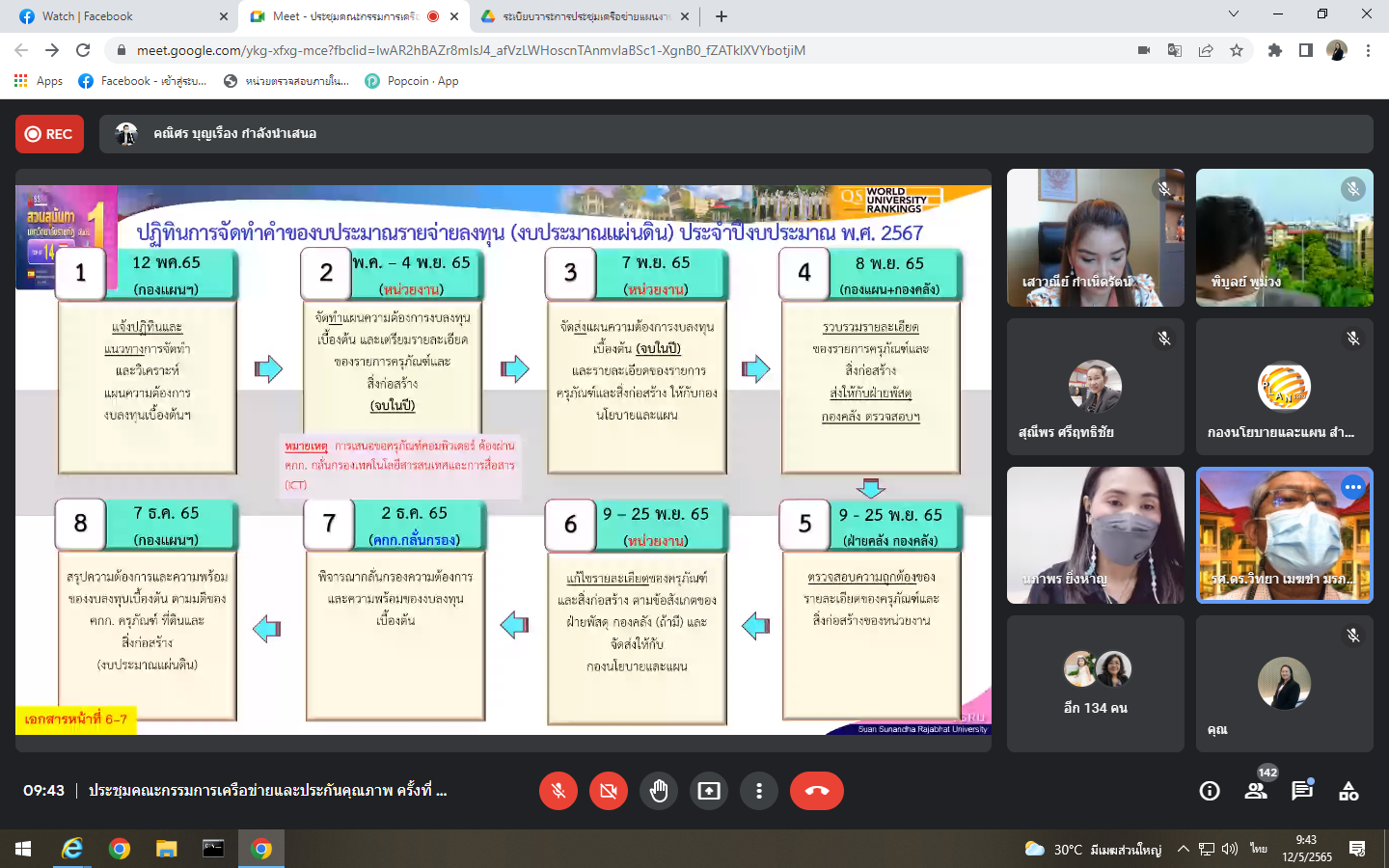This screenshot has width=1389, height=868.
Task: Open the tile of 134 other participants
Action: coord(1096,684)
